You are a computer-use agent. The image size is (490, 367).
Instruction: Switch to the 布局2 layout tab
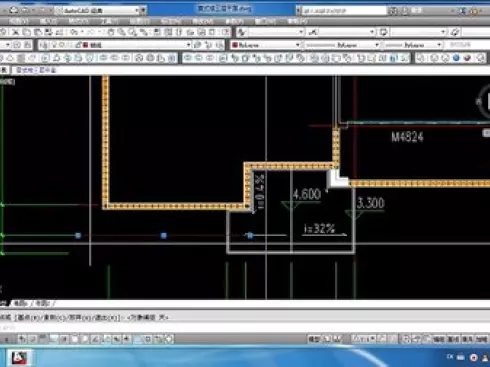point(43,303)
